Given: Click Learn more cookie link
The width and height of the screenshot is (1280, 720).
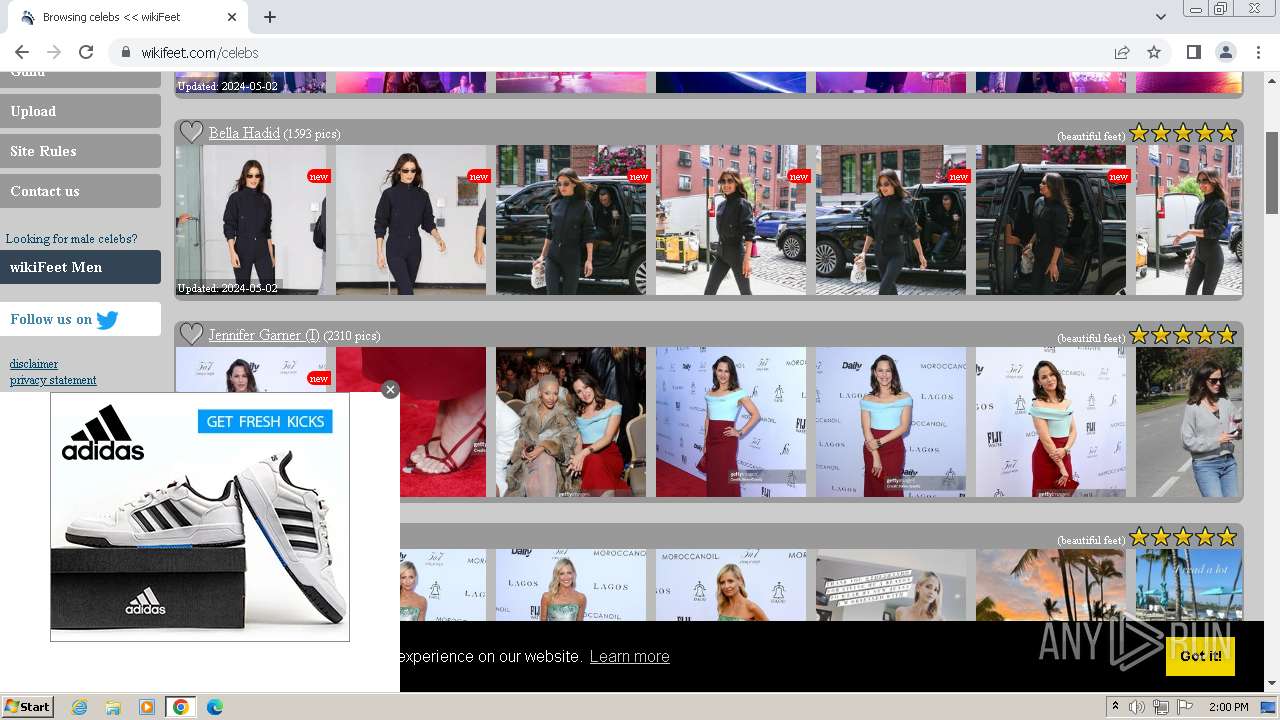Looking at the screenshot, I should (629, 656).
